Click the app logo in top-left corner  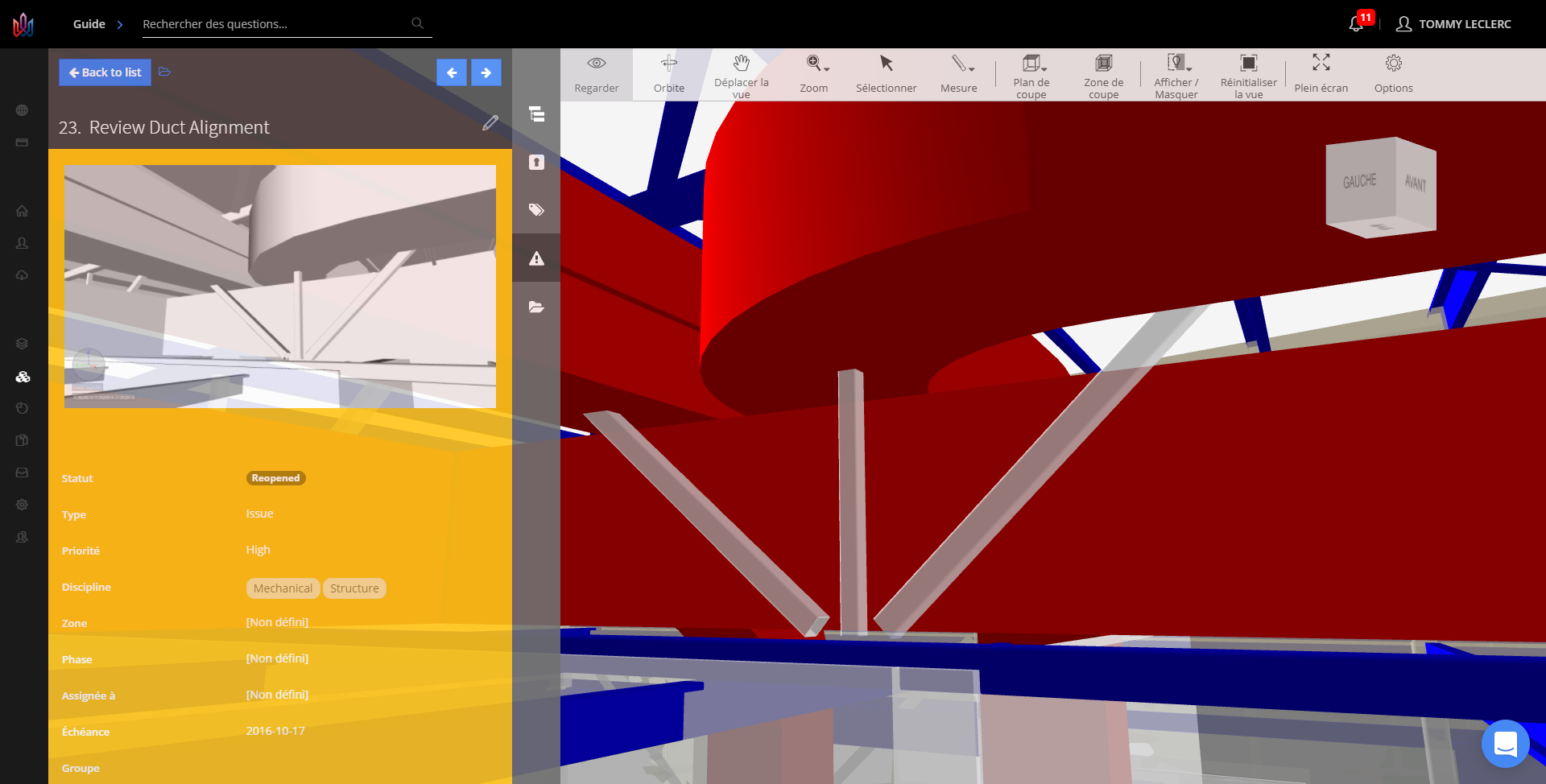coord(23,24)
